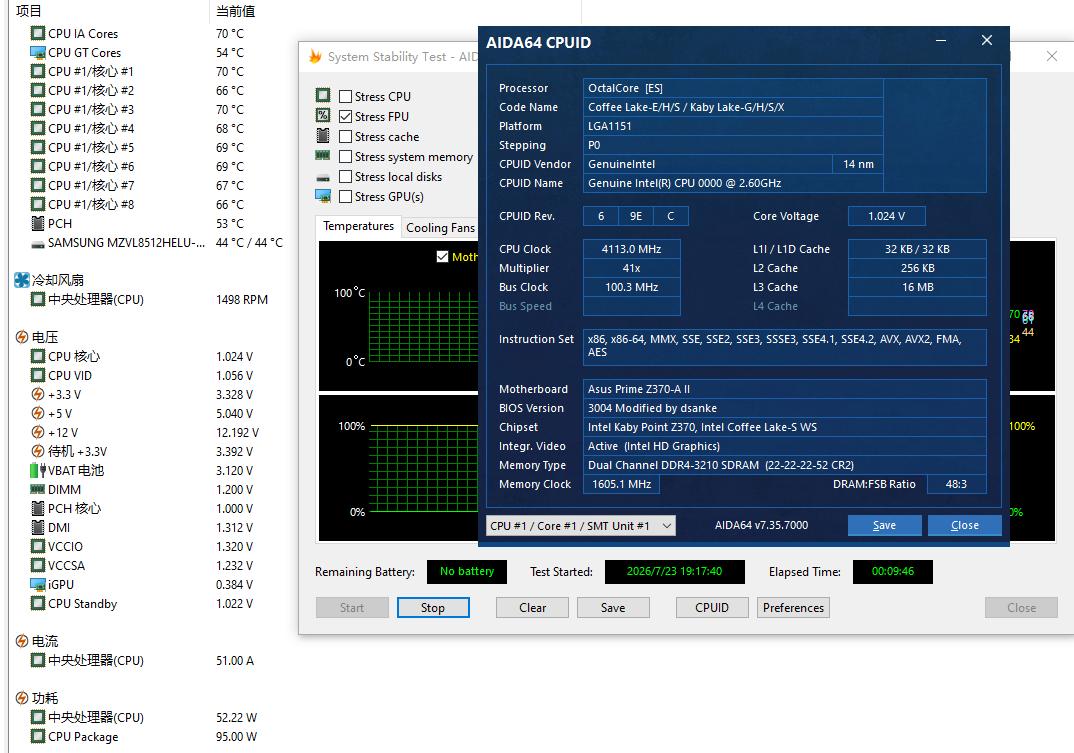1074x753 pixels.
Task: Uncheck the Stress FPU checkbox
Action: pos(346,116)
